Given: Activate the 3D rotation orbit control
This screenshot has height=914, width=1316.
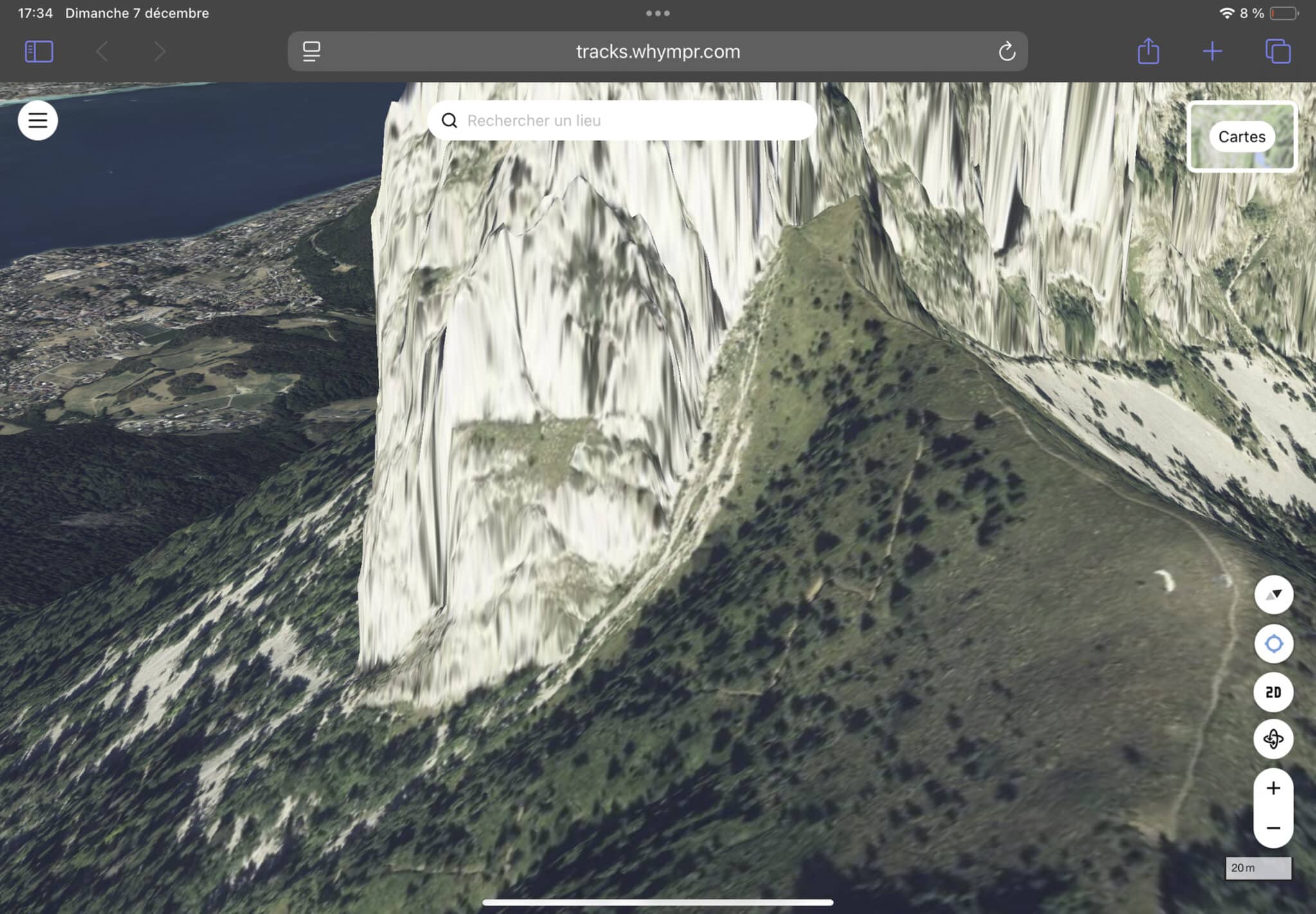Looking at the screenshot, I should click(1273, 739).
